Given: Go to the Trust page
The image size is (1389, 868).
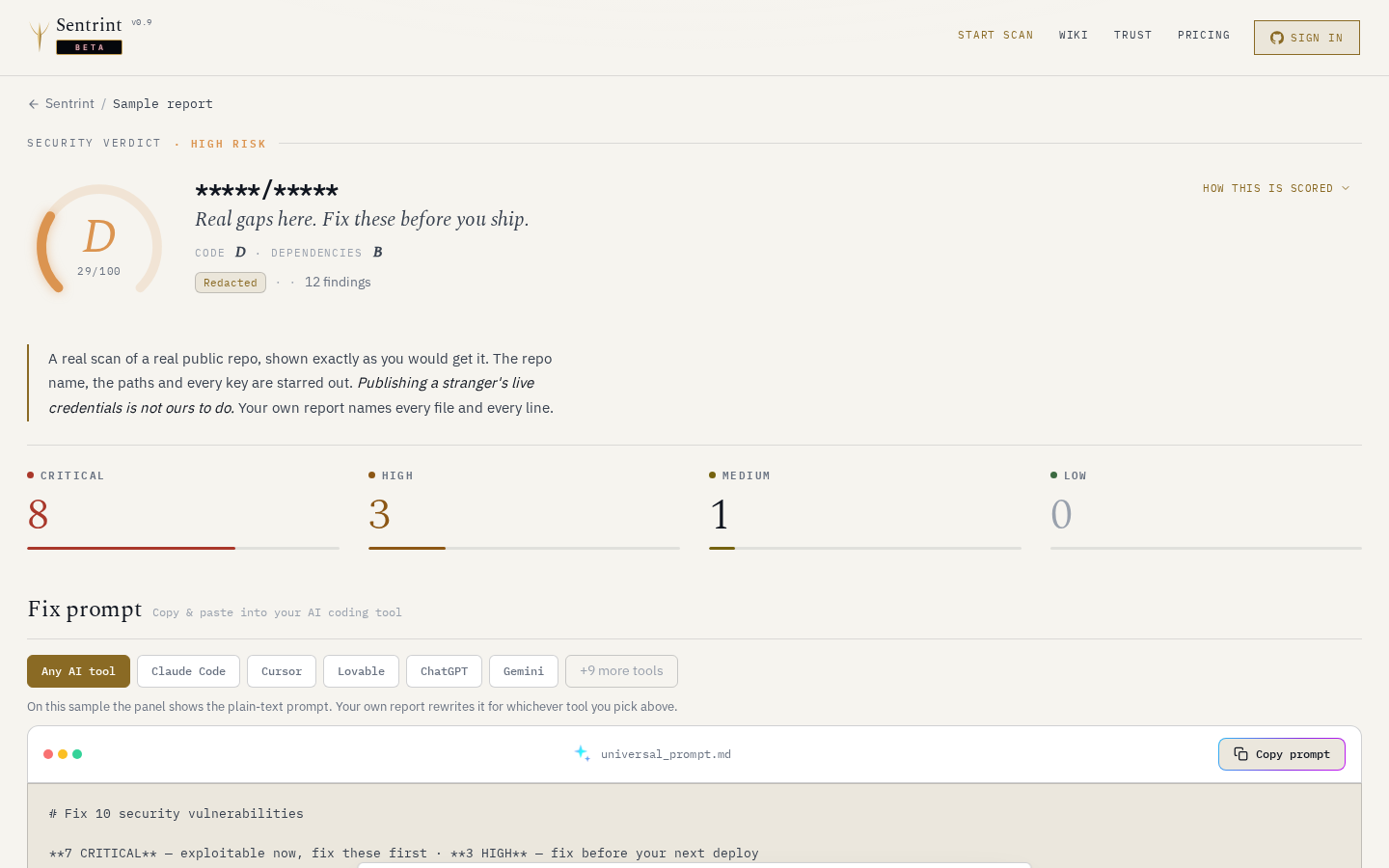Looking at the screenshot, I should 1133,35.
